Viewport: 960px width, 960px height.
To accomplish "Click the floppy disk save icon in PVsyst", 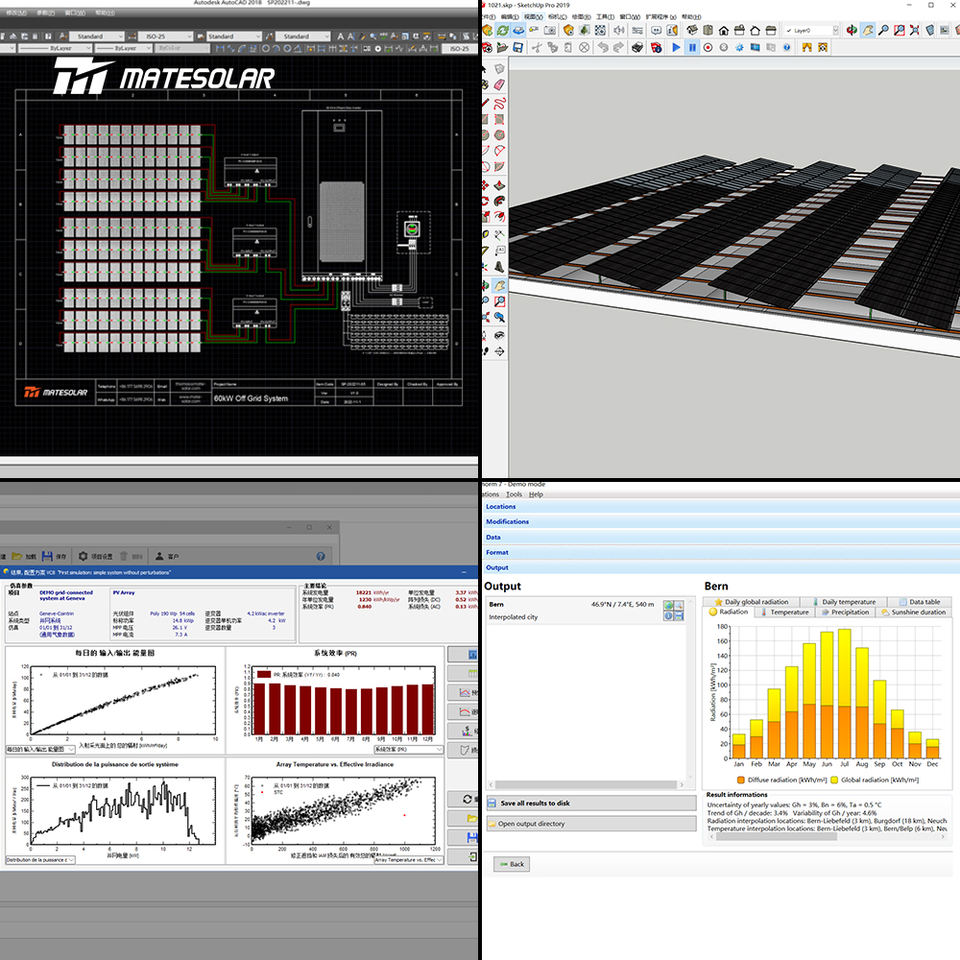I will (46, 556).
